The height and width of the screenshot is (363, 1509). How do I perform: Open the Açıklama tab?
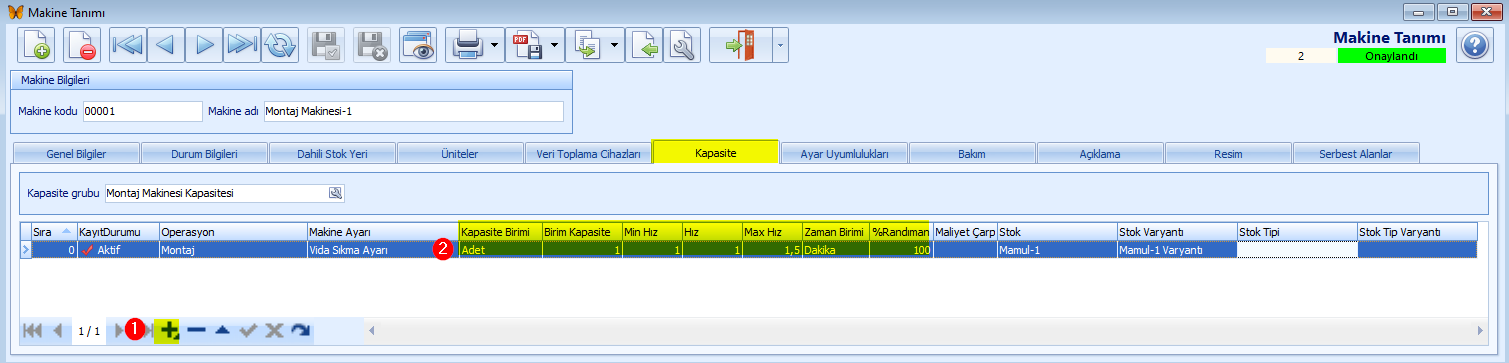point(1100,153)
